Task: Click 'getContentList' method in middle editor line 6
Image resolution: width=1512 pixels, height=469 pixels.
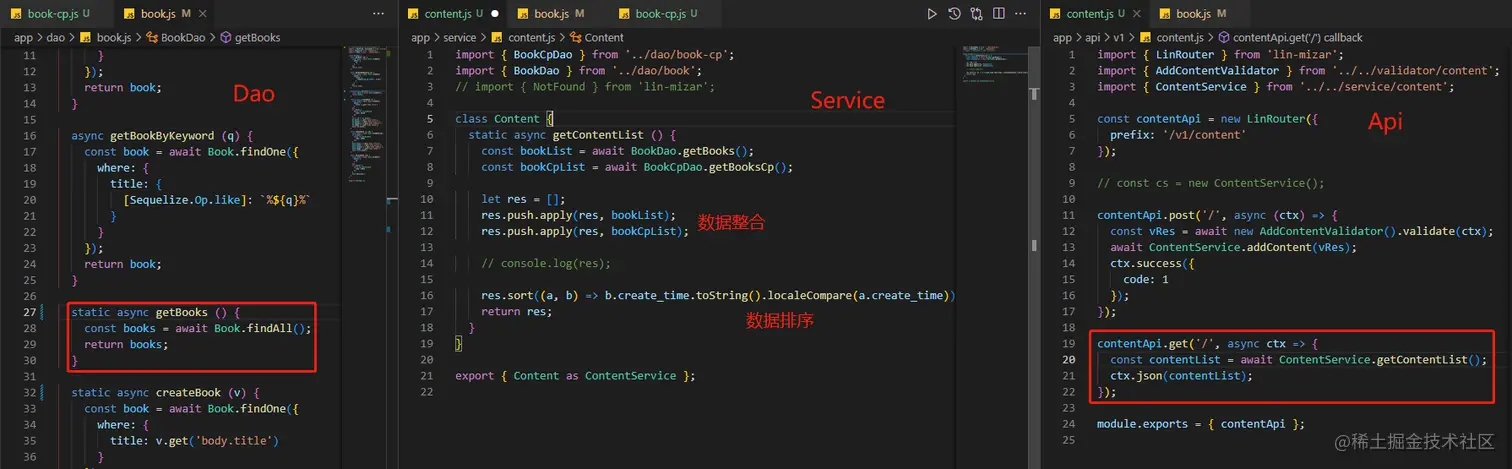Action: [598, 135]
